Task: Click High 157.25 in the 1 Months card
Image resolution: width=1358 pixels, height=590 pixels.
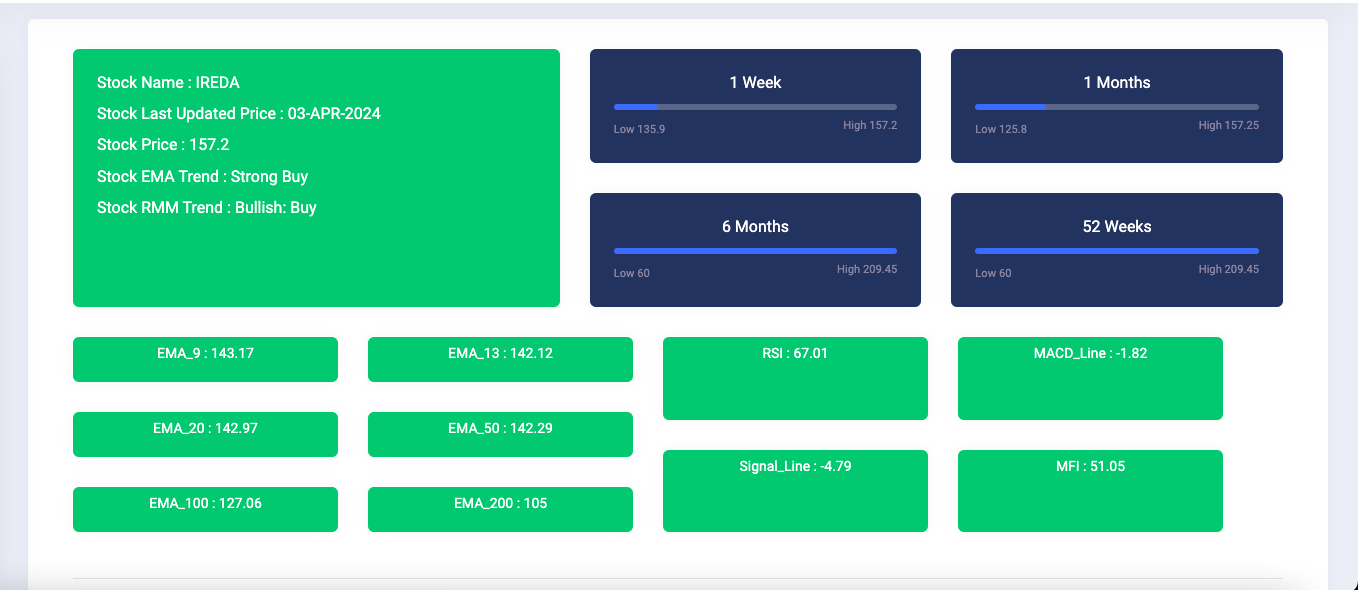Action: (1229, 125)
